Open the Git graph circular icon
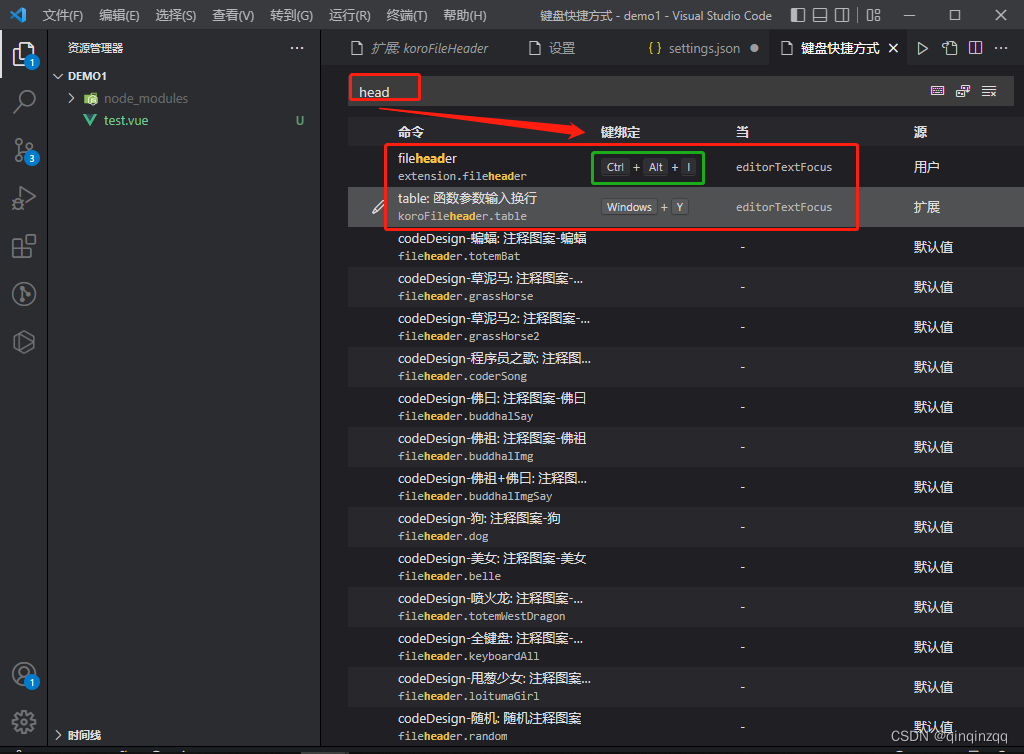 24,294
